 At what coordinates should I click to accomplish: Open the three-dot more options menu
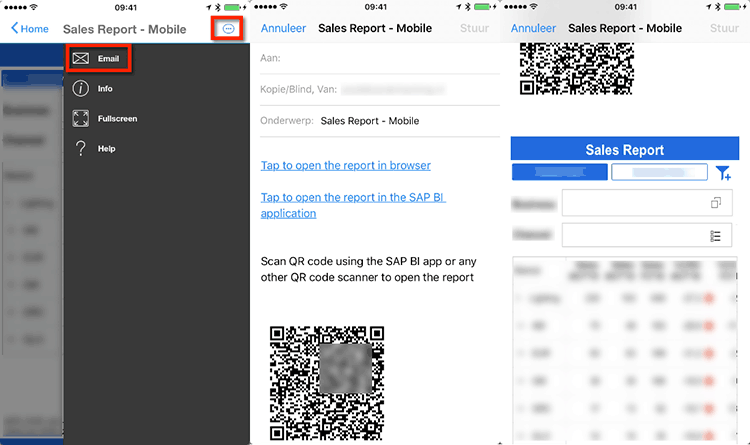[x=228, y=29]
